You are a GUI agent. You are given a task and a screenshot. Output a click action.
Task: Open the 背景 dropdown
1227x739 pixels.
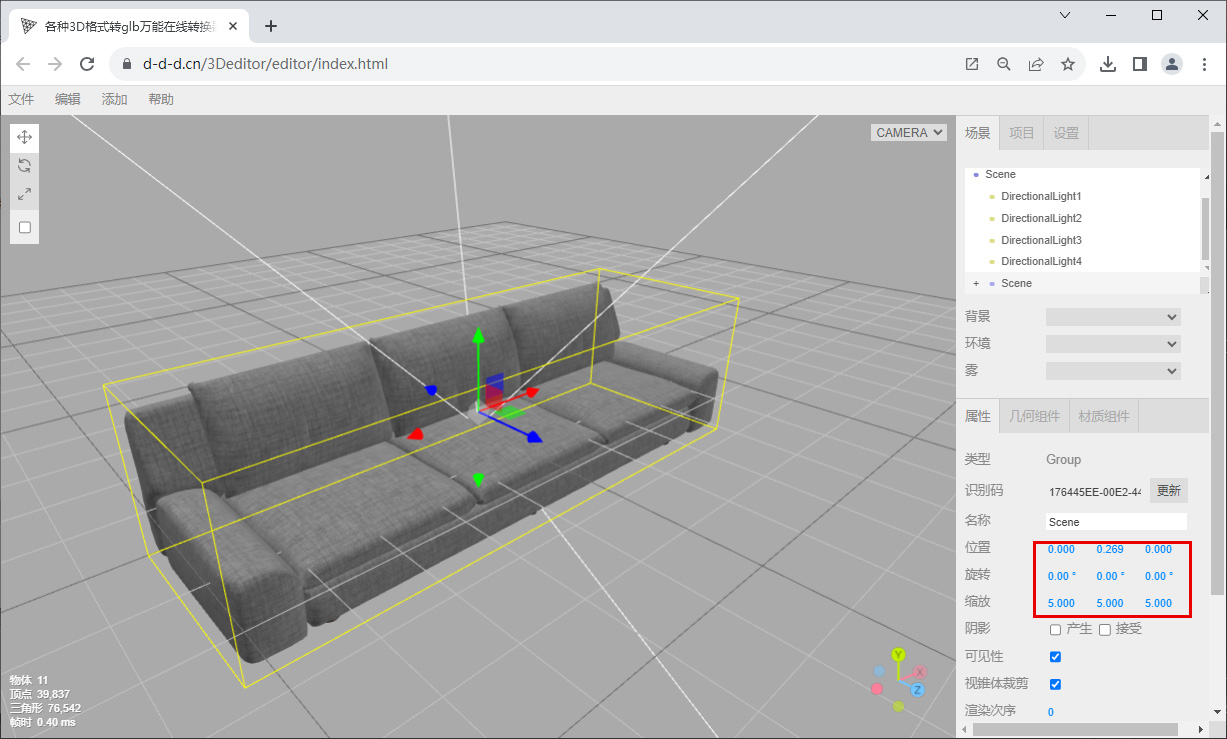coord(1113,317)
